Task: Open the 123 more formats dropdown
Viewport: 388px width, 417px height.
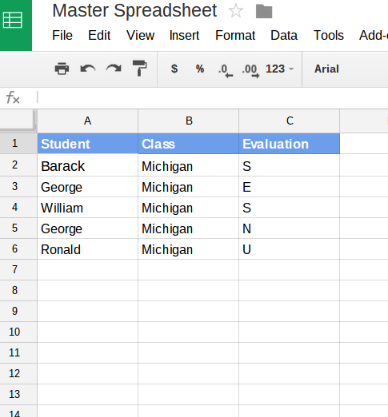Action: point(279,69)
